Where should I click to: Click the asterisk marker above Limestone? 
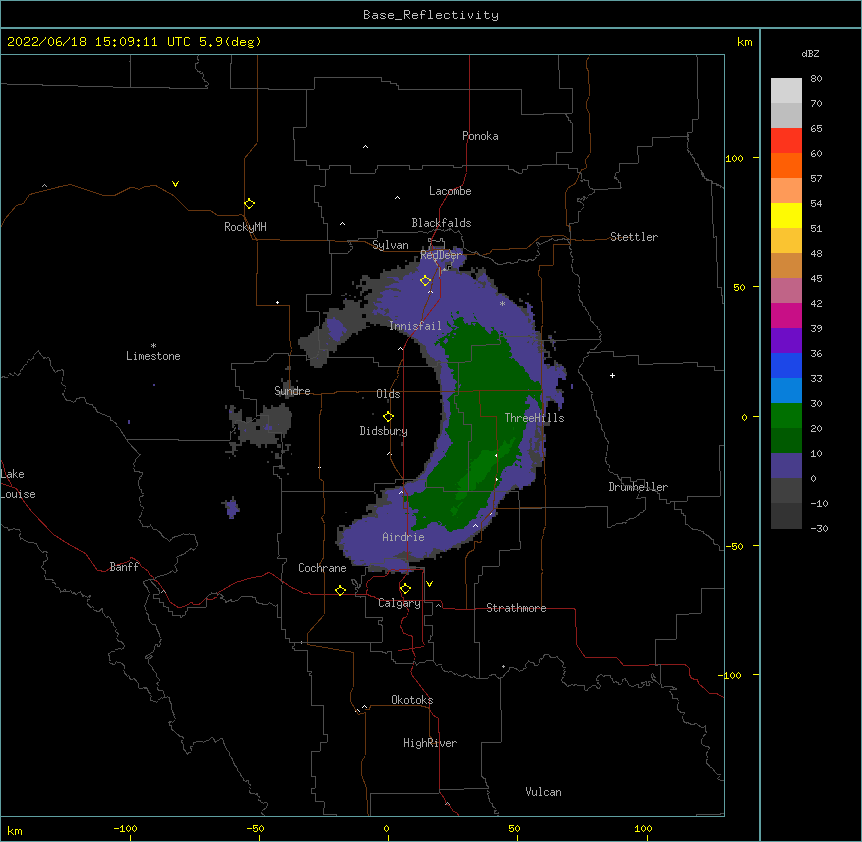click(x=153, y=346)
